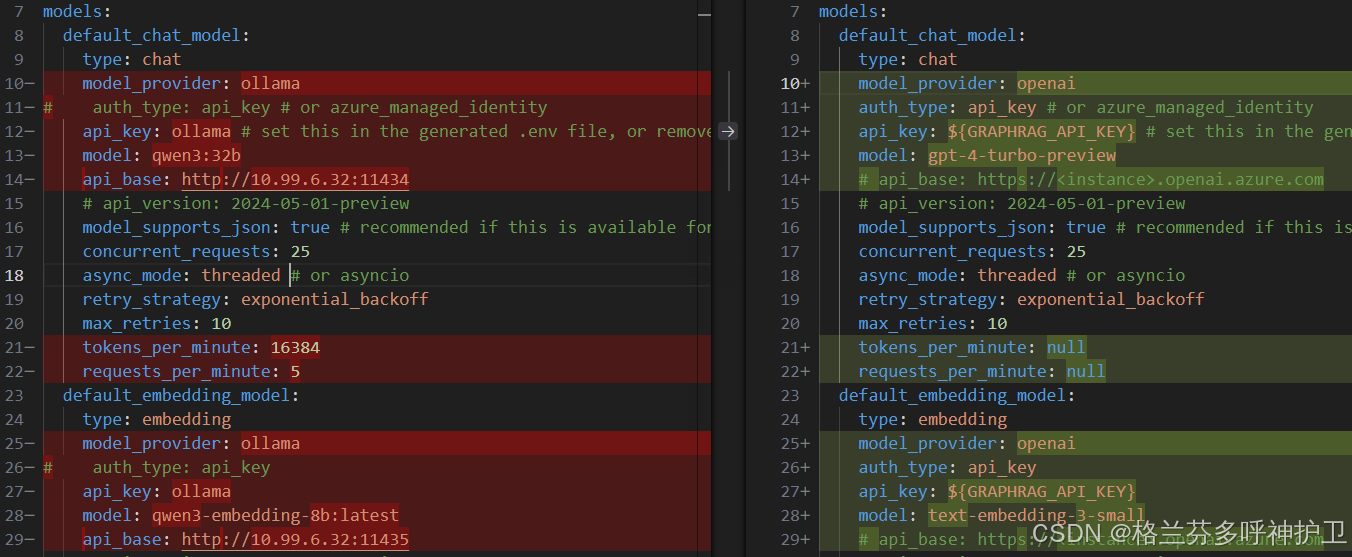Click 'model_supports_json: true' in original pane
Viewport: 1352px width, 557px height.
(207, 227)
